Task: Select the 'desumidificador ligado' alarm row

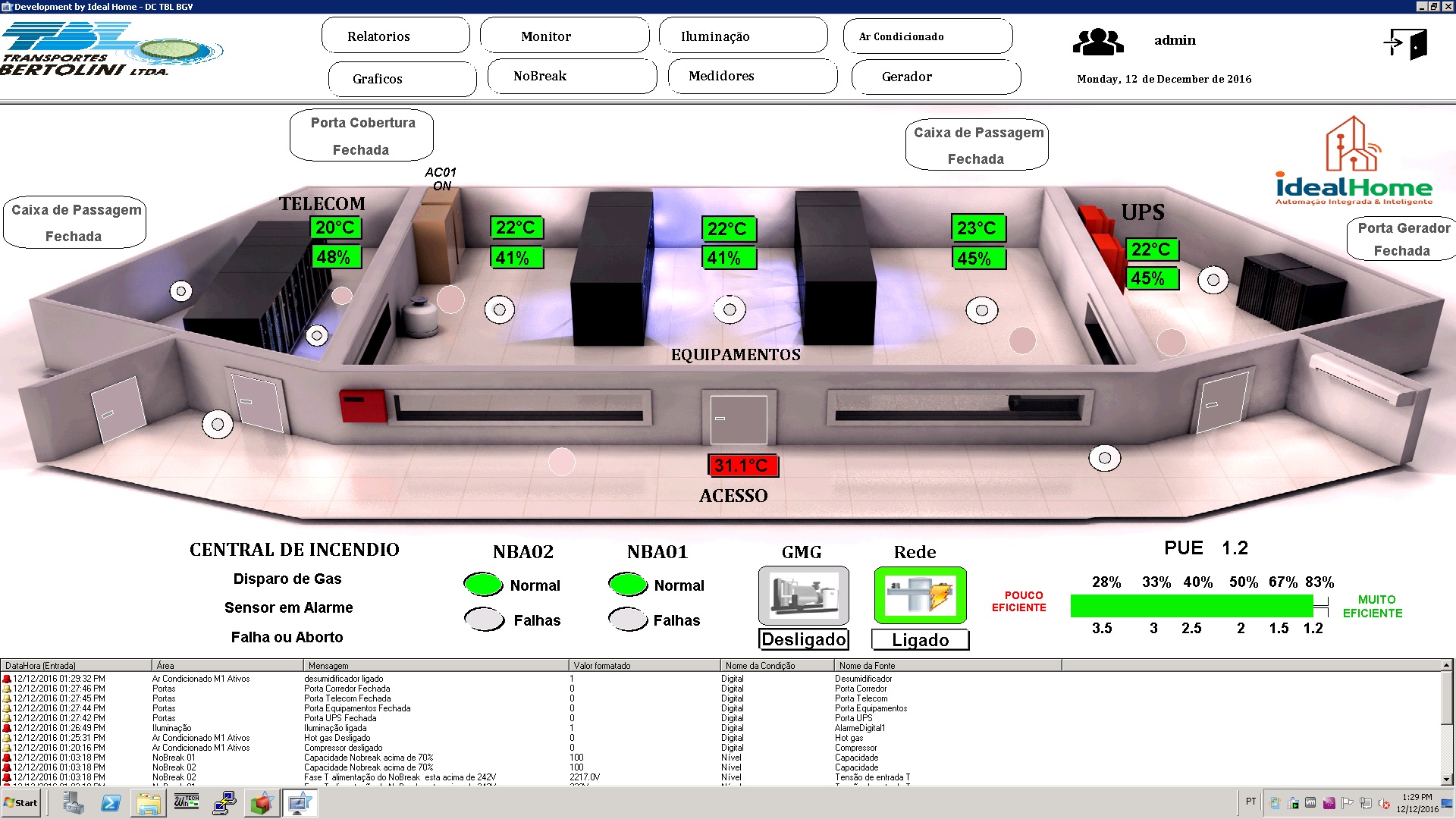Action: [720, 679]
